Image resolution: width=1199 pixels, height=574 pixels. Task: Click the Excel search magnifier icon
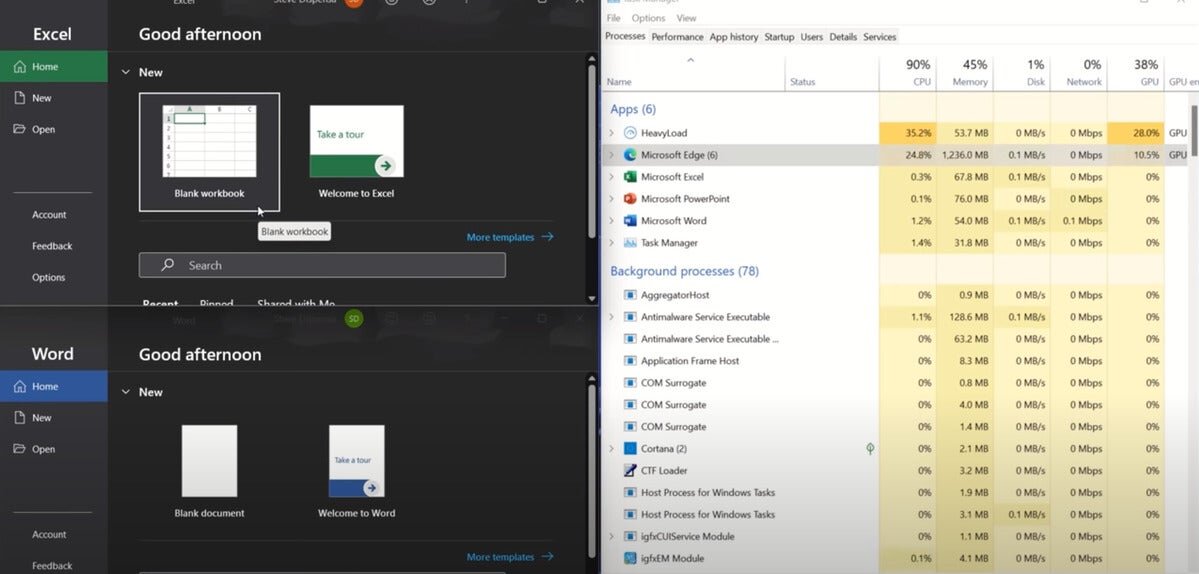167,265
